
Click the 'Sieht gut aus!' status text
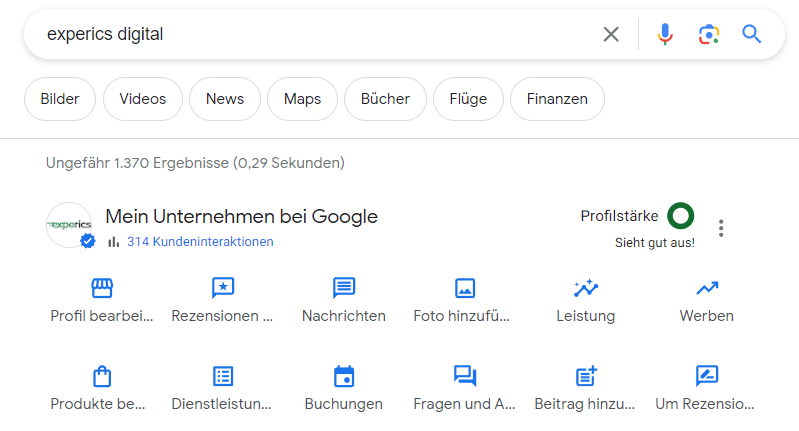click(655, 243)
